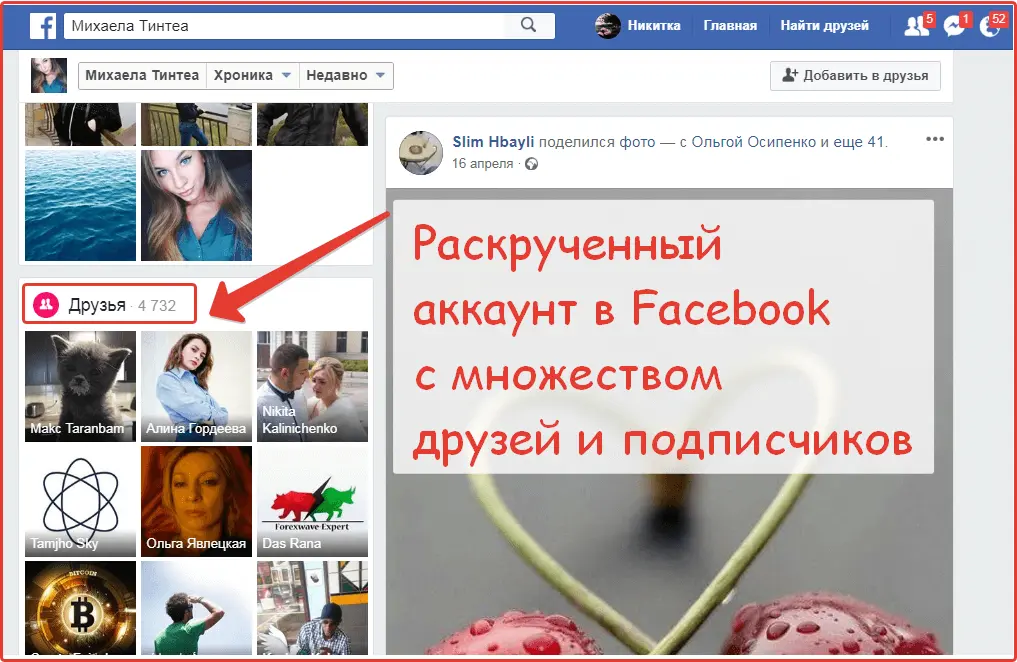This screenshot has width=1017, height=662.
Task: Click Никитка profile avatar in top bar
Action: point(608,26)
